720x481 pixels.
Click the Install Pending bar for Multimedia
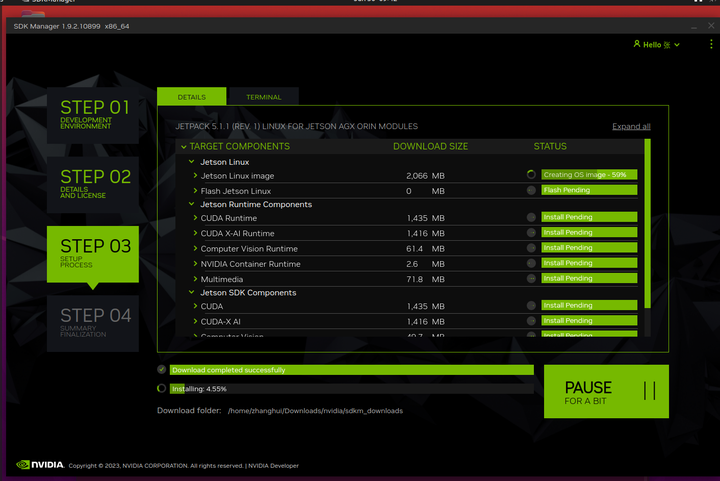[x=589, y=278]
